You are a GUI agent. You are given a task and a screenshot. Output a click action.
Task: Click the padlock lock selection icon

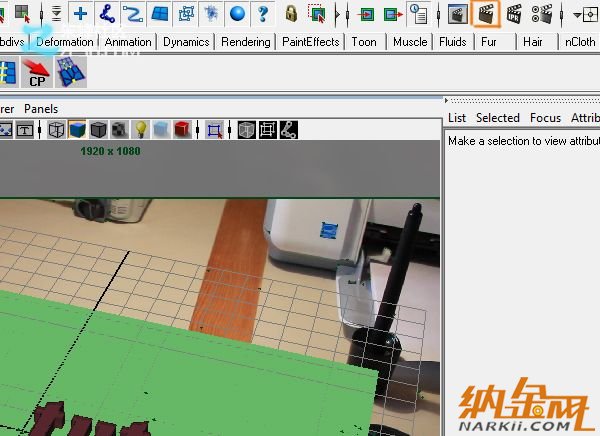click(291, 14)
